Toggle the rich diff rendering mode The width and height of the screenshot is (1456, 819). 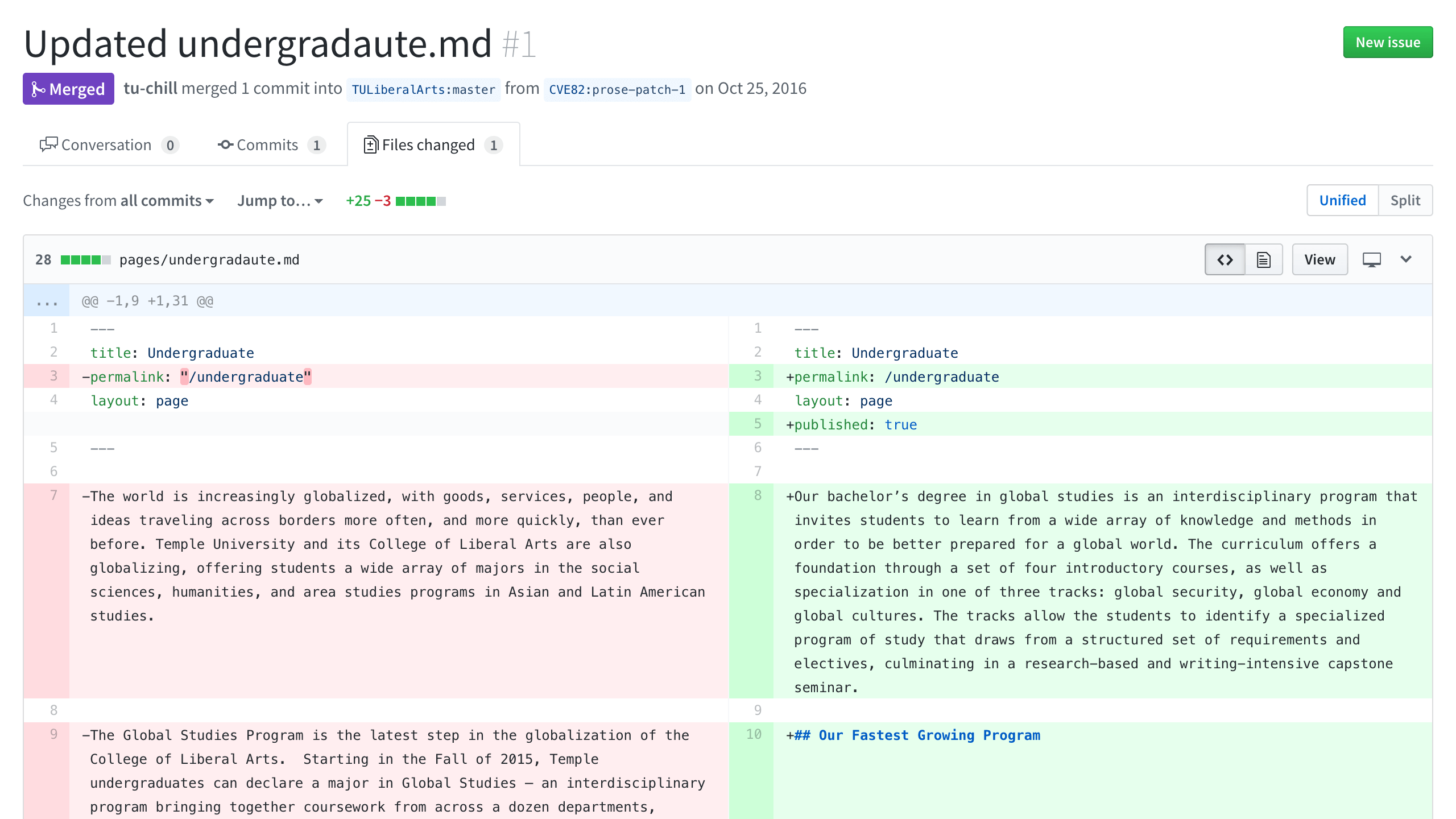tap(1263, 259)
